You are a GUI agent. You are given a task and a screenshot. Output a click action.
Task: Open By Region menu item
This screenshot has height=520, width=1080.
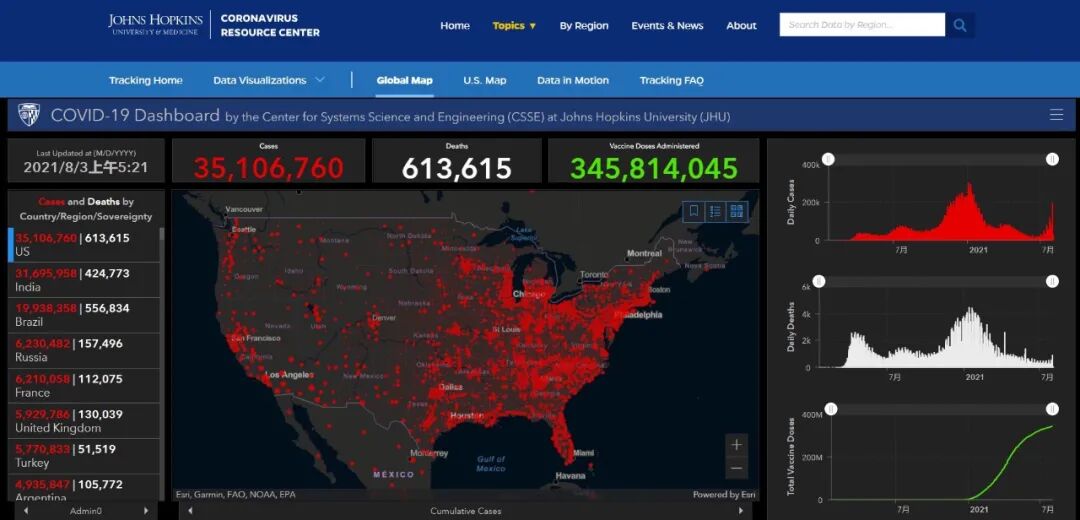point(584,25)
